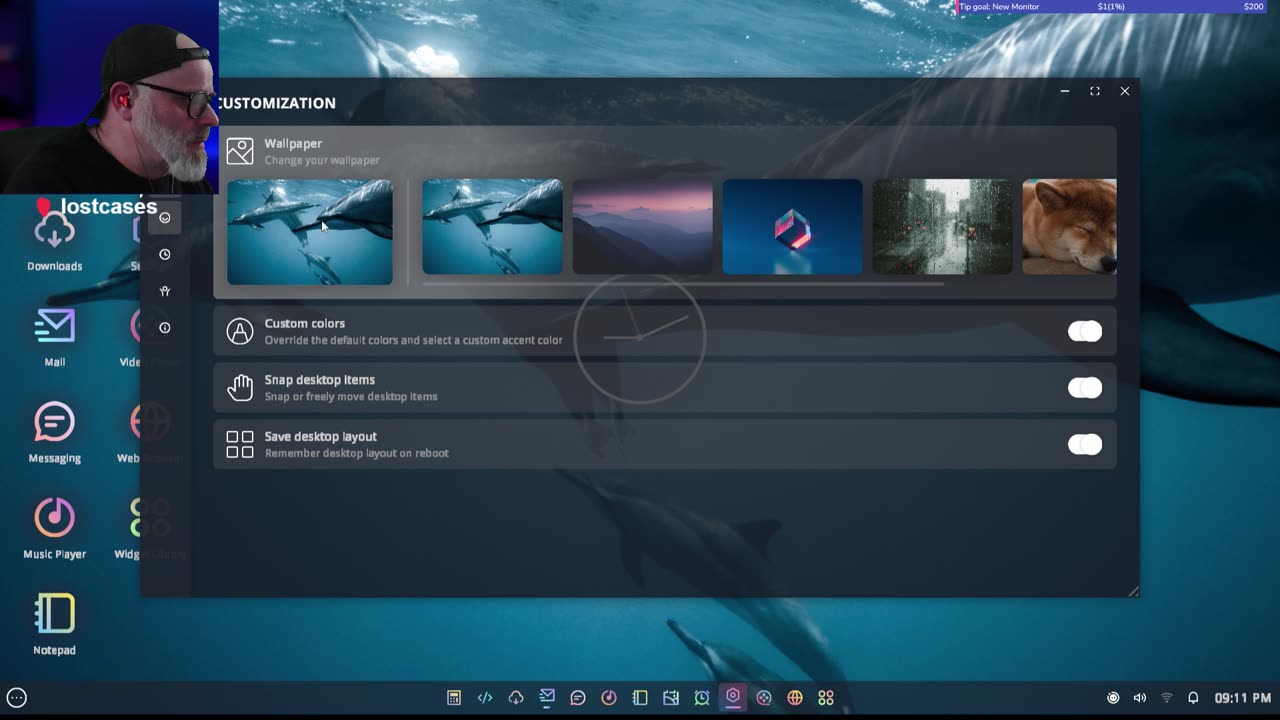
Task: Select the info section in settings sidebar
Action: click(165, 328)
